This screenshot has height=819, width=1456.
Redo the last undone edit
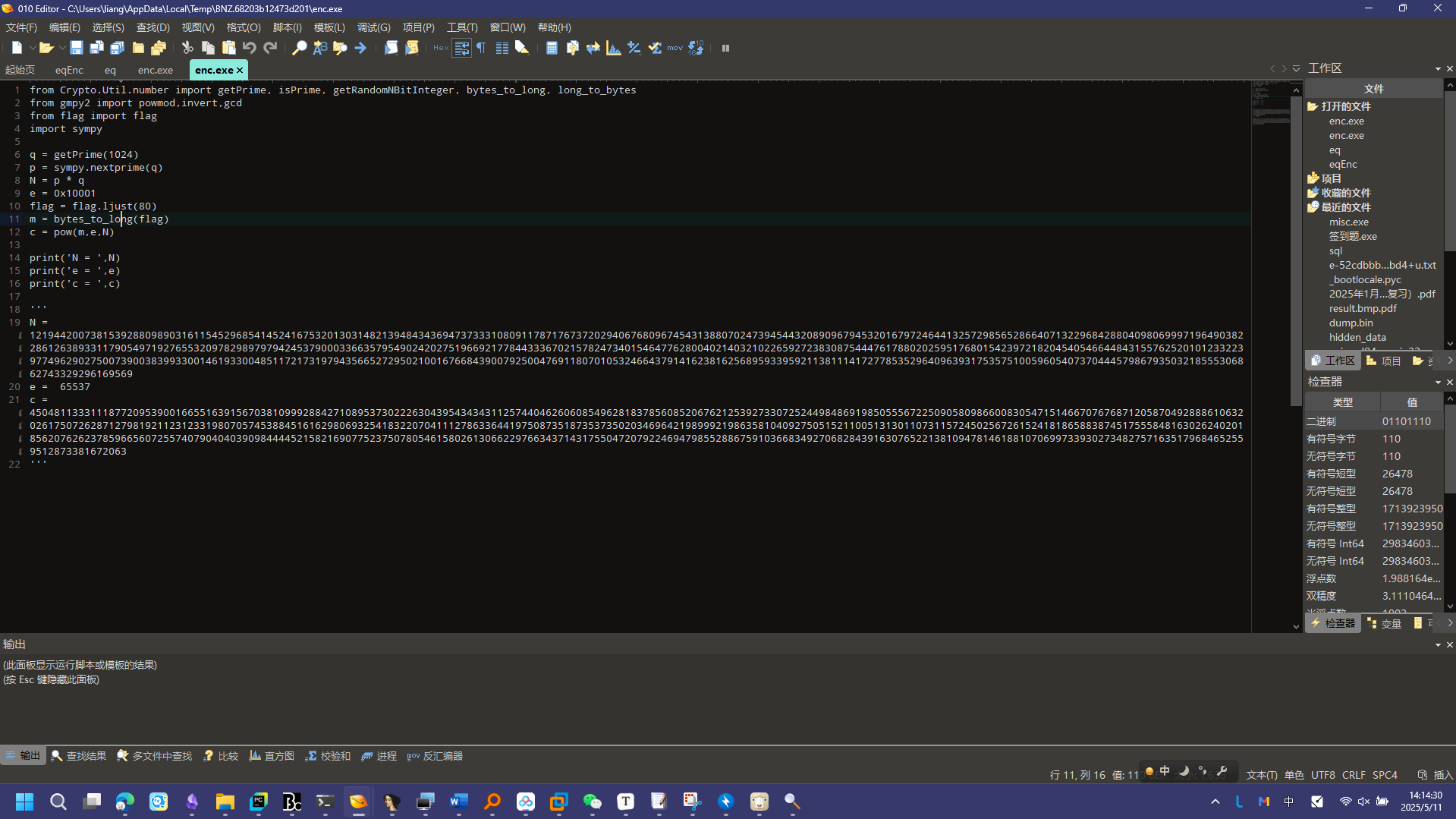[270, 48]
